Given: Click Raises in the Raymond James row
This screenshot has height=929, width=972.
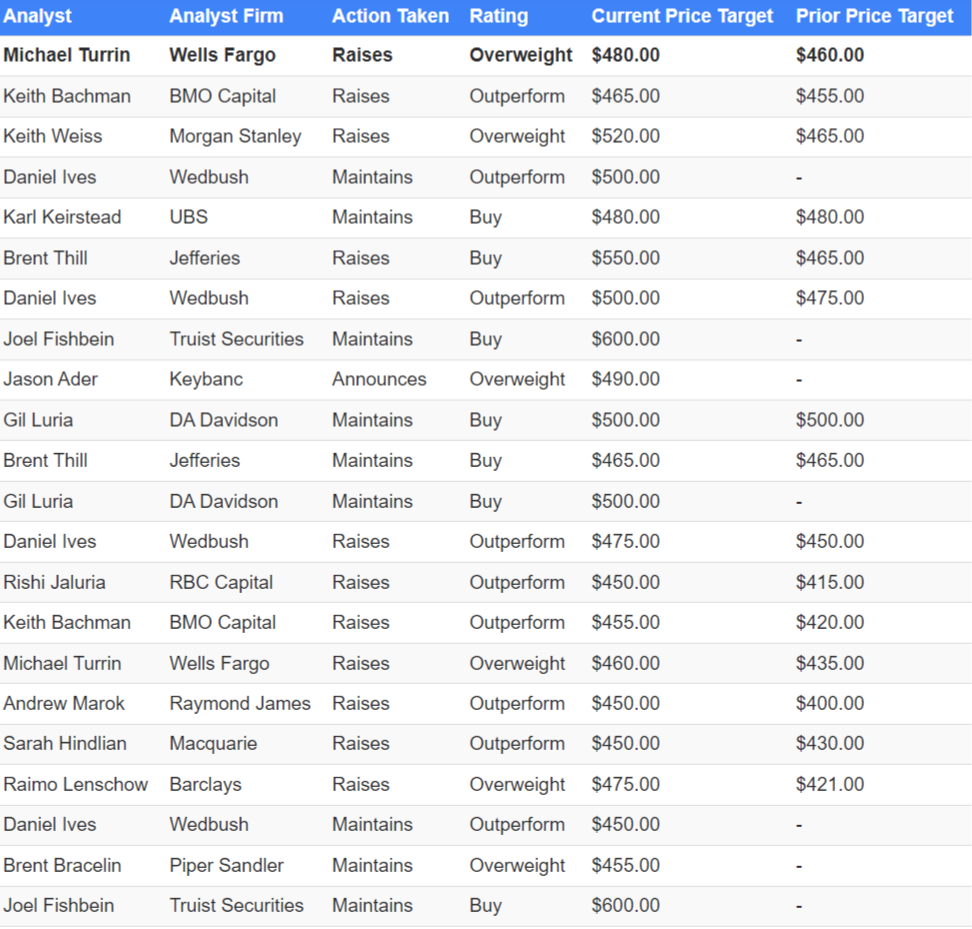Looking at the screenshot, I should (x=361, y=703).
